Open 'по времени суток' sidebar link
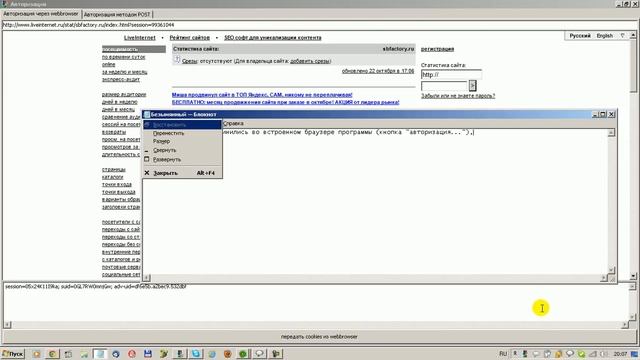Viewport: 640px width, 360px height. coord(123,57)
